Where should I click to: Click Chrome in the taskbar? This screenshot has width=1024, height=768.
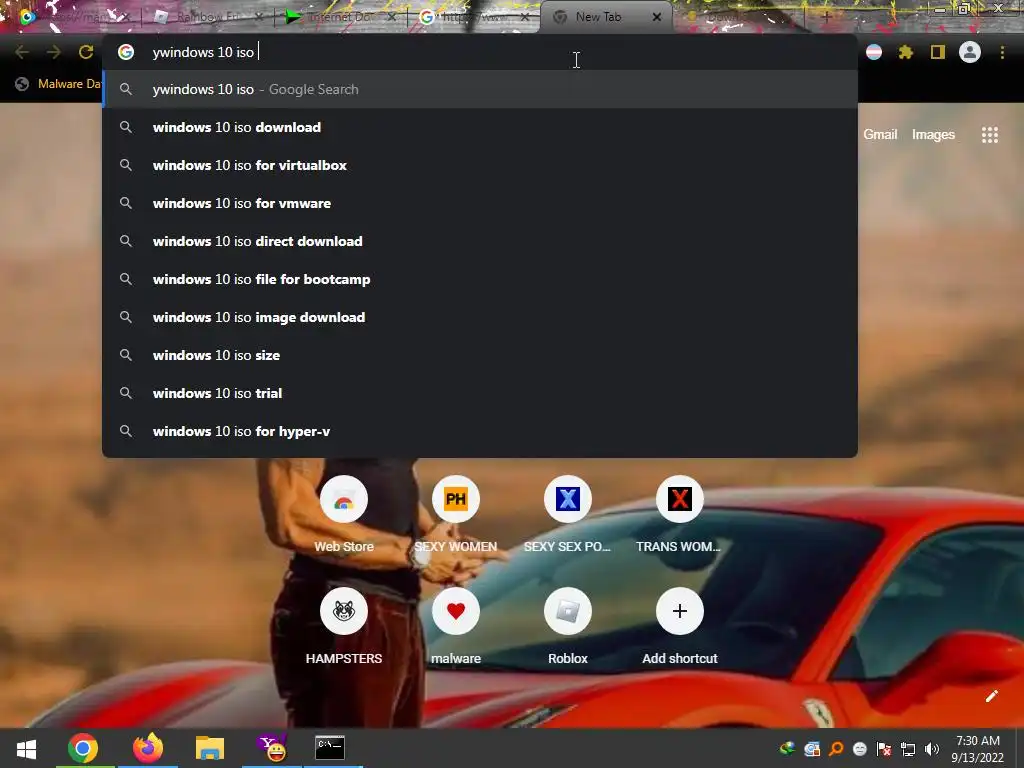pyautogui.click(x=83, y=748)
